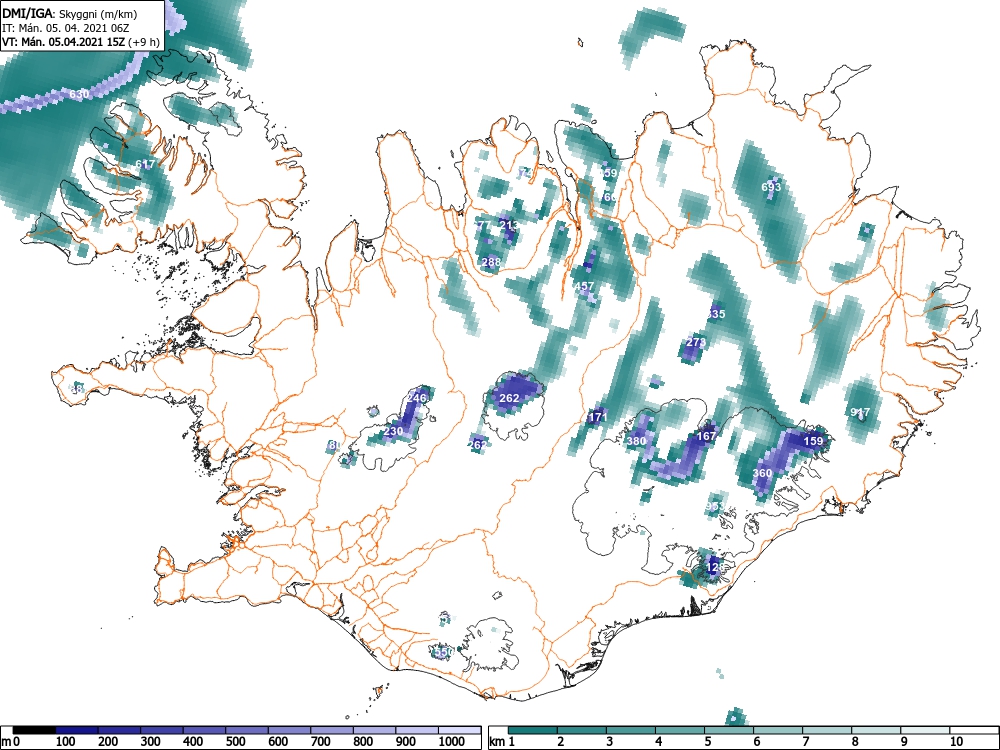Click the 4–5 km legend color swatch
The image size is (1000, 750).
tap(680, 730)
